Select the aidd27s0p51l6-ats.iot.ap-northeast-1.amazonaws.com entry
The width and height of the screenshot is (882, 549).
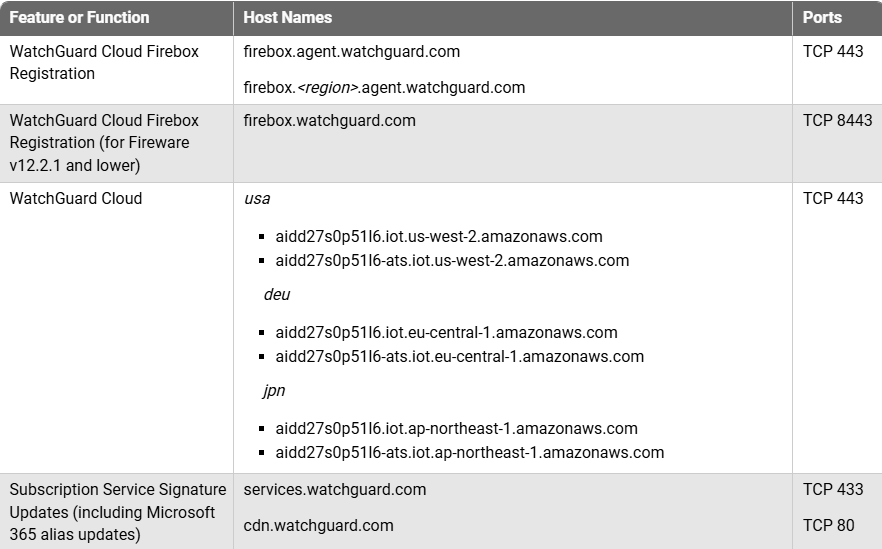(469, 453)
